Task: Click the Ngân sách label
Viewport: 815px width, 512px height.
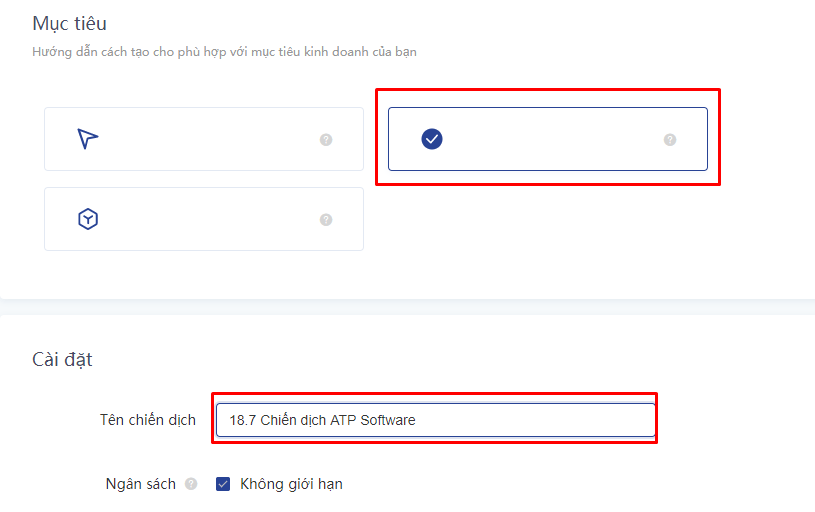Action: click(140, 484)
